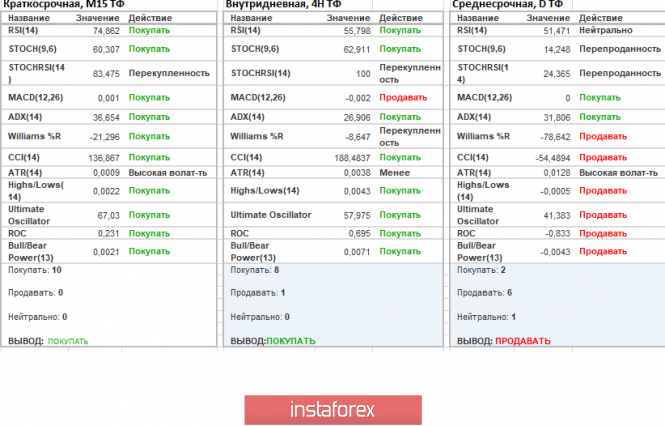Image resolution: width=665 pixels, height=426 pixels.
Task: Click Продавать: 6 summary in daily table
Action: (x=484, y=293)
